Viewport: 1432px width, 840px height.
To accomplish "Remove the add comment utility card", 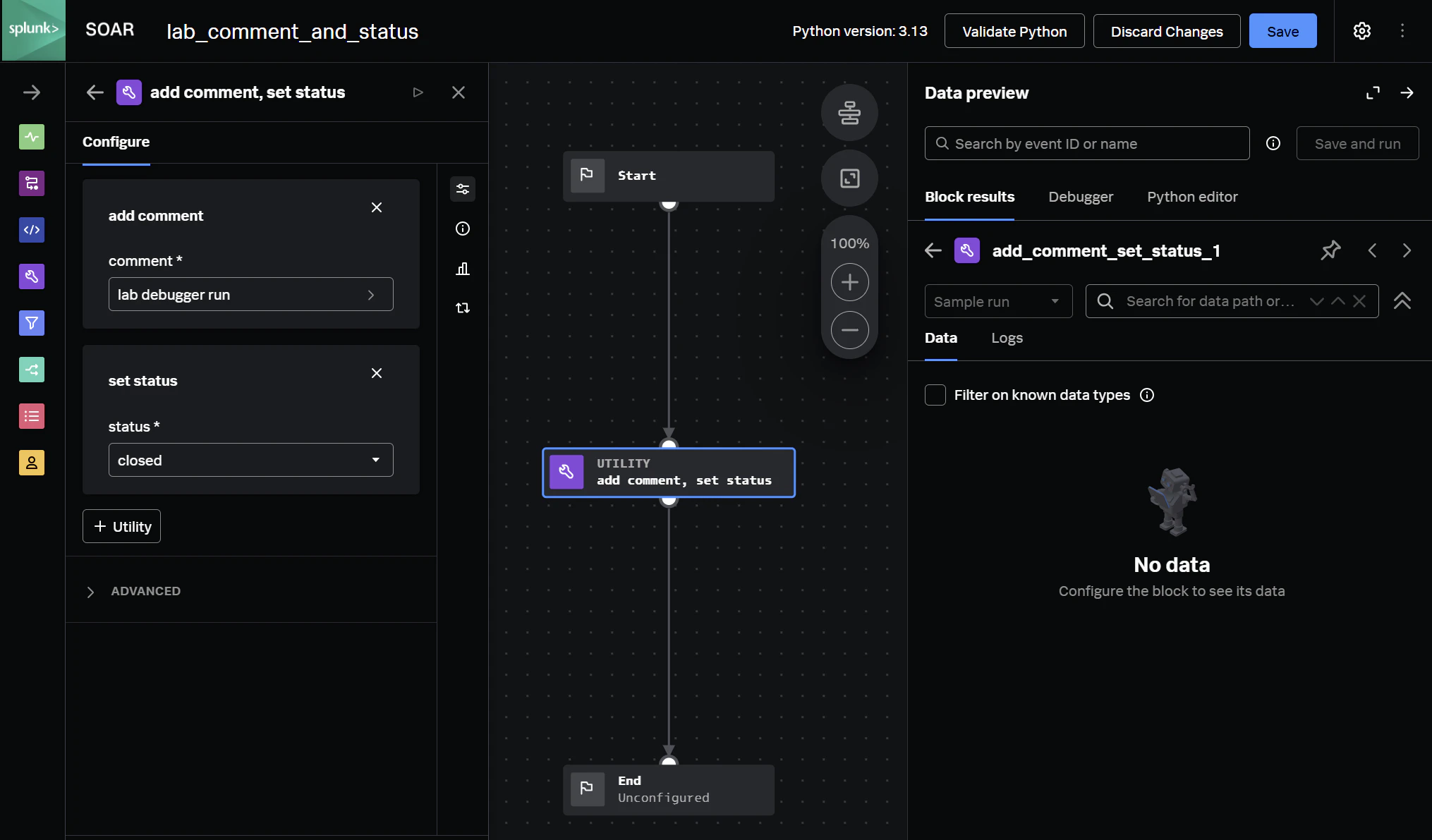I will [377, 207].
